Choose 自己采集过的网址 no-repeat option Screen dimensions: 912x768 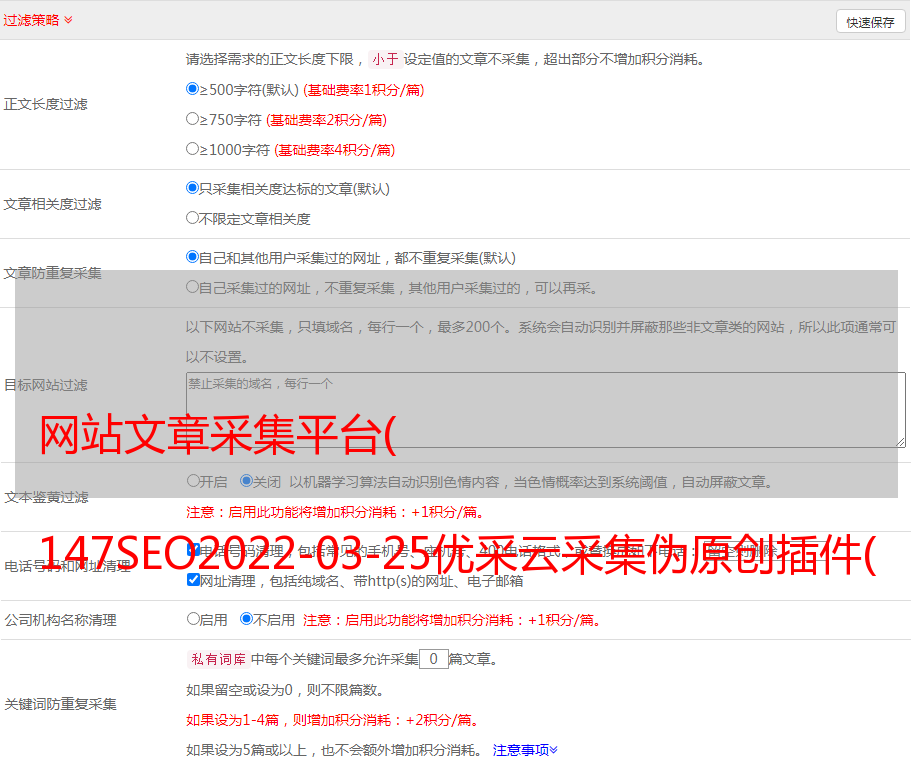point(193,287)
